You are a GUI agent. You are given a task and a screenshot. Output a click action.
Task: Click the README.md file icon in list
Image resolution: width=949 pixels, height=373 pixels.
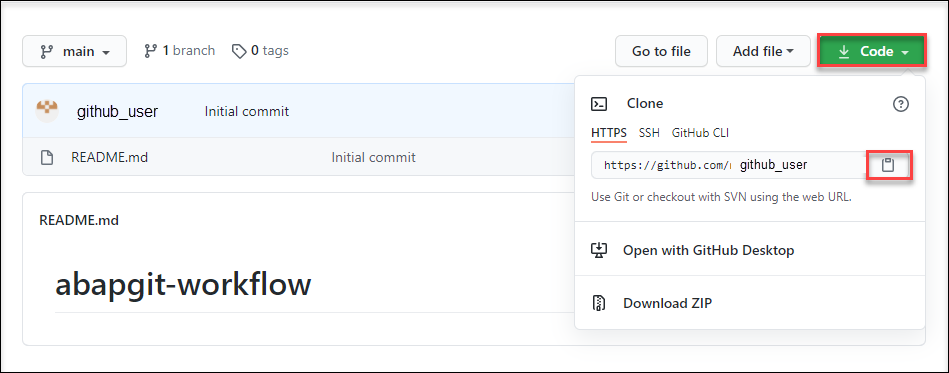tap(47, 158)
